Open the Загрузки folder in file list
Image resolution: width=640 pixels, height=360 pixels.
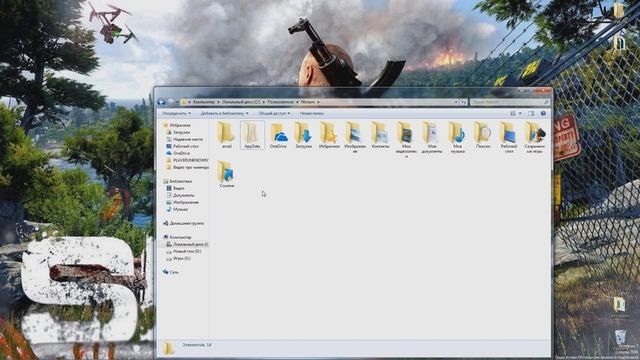[x=304, y=135]
